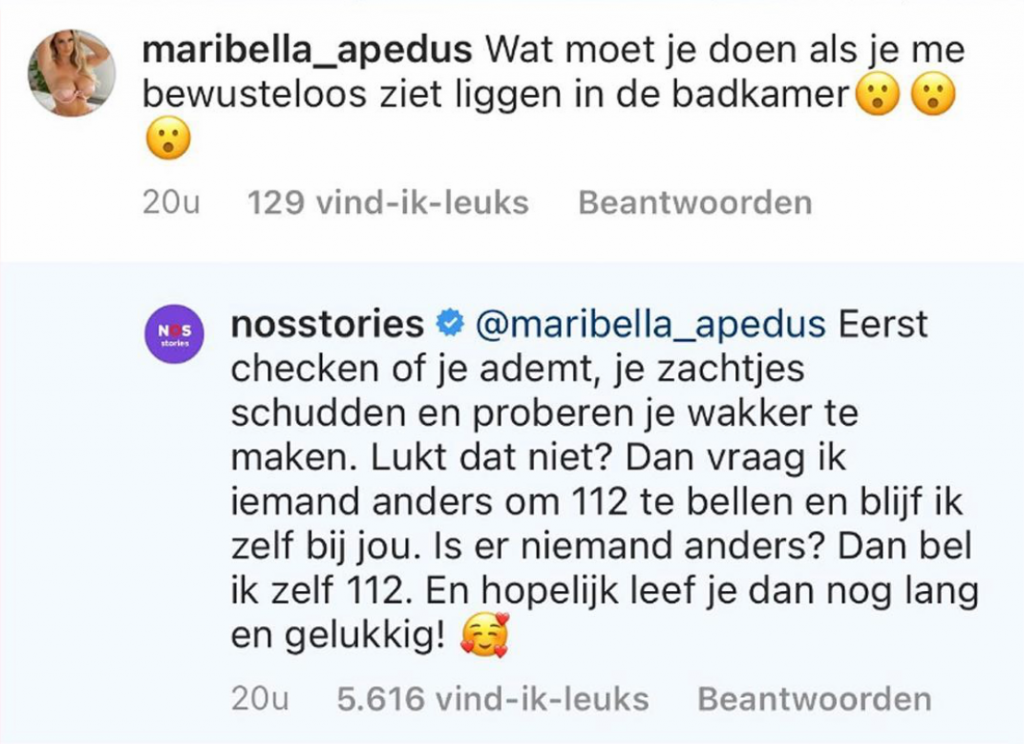Click the surprised emoji on its own line
This screenshot has width=1024, height=744.
tap(167, 140)
